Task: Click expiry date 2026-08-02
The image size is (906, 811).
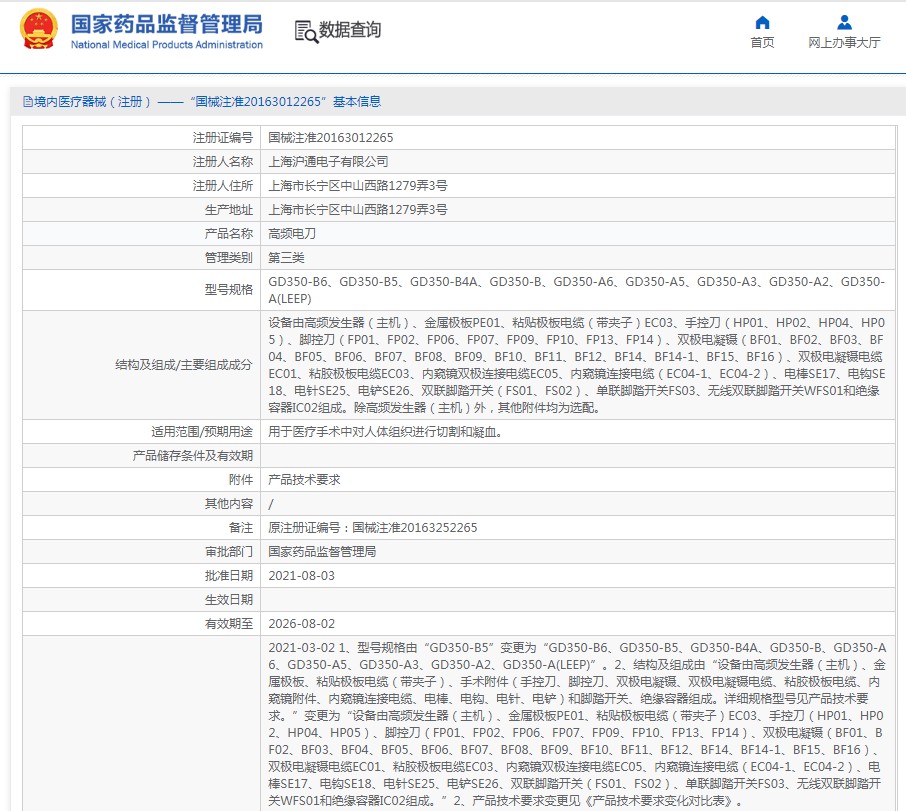Action: point(302,624)
